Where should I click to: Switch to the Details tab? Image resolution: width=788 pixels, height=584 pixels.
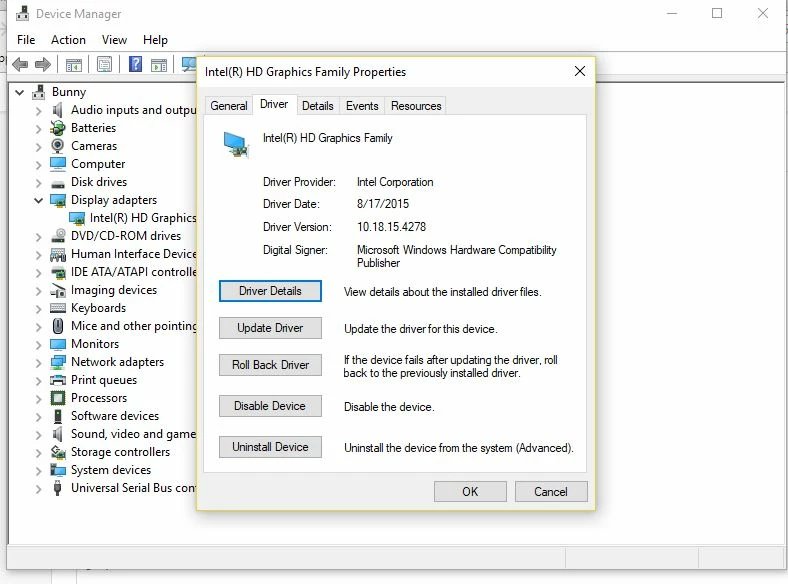(x=318, y=106)
